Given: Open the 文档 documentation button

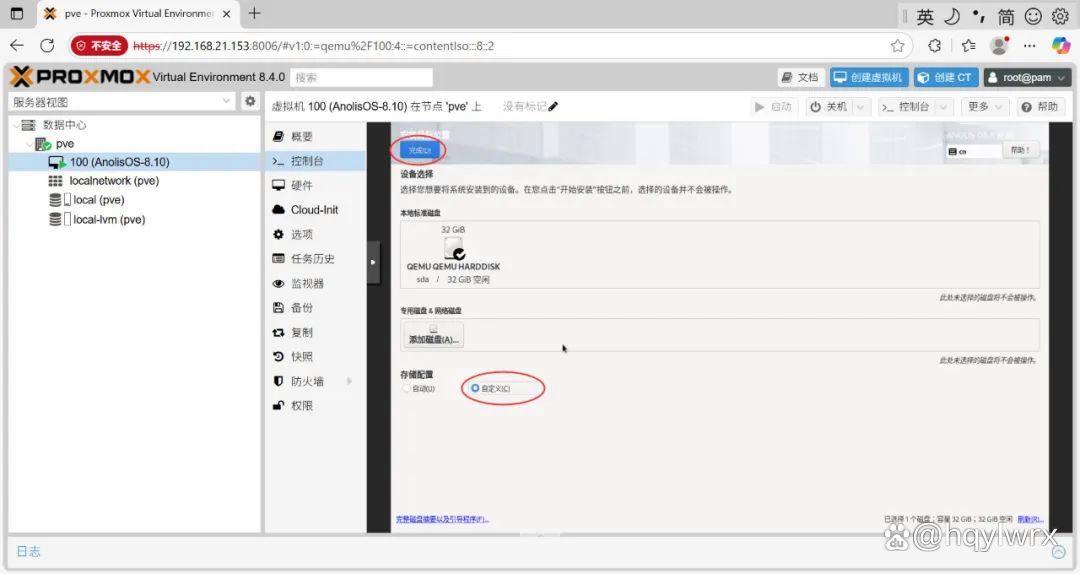Looking at the screenshot, I should [800, 77].
